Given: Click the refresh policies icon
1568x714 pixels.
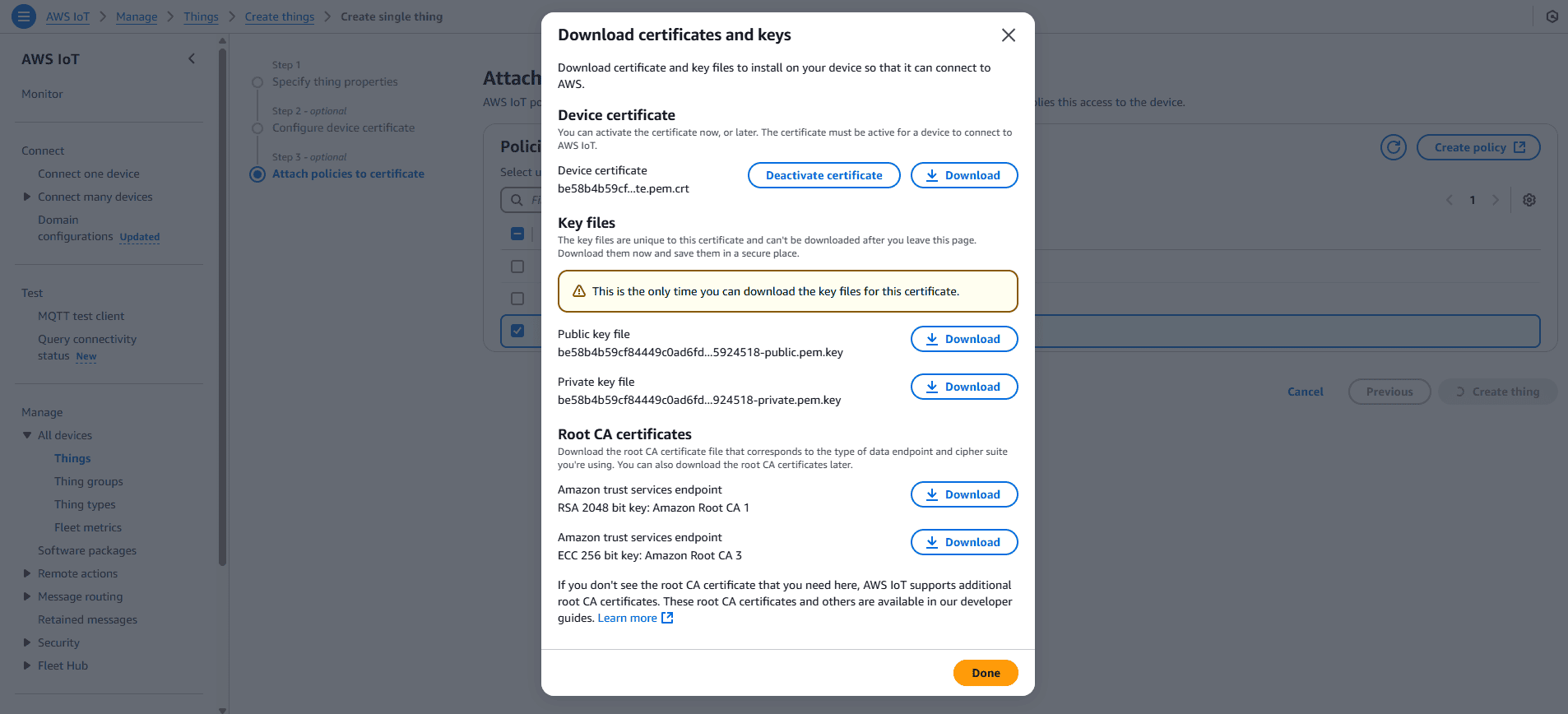Looking at the screenshot, I should pos(1393,147).
